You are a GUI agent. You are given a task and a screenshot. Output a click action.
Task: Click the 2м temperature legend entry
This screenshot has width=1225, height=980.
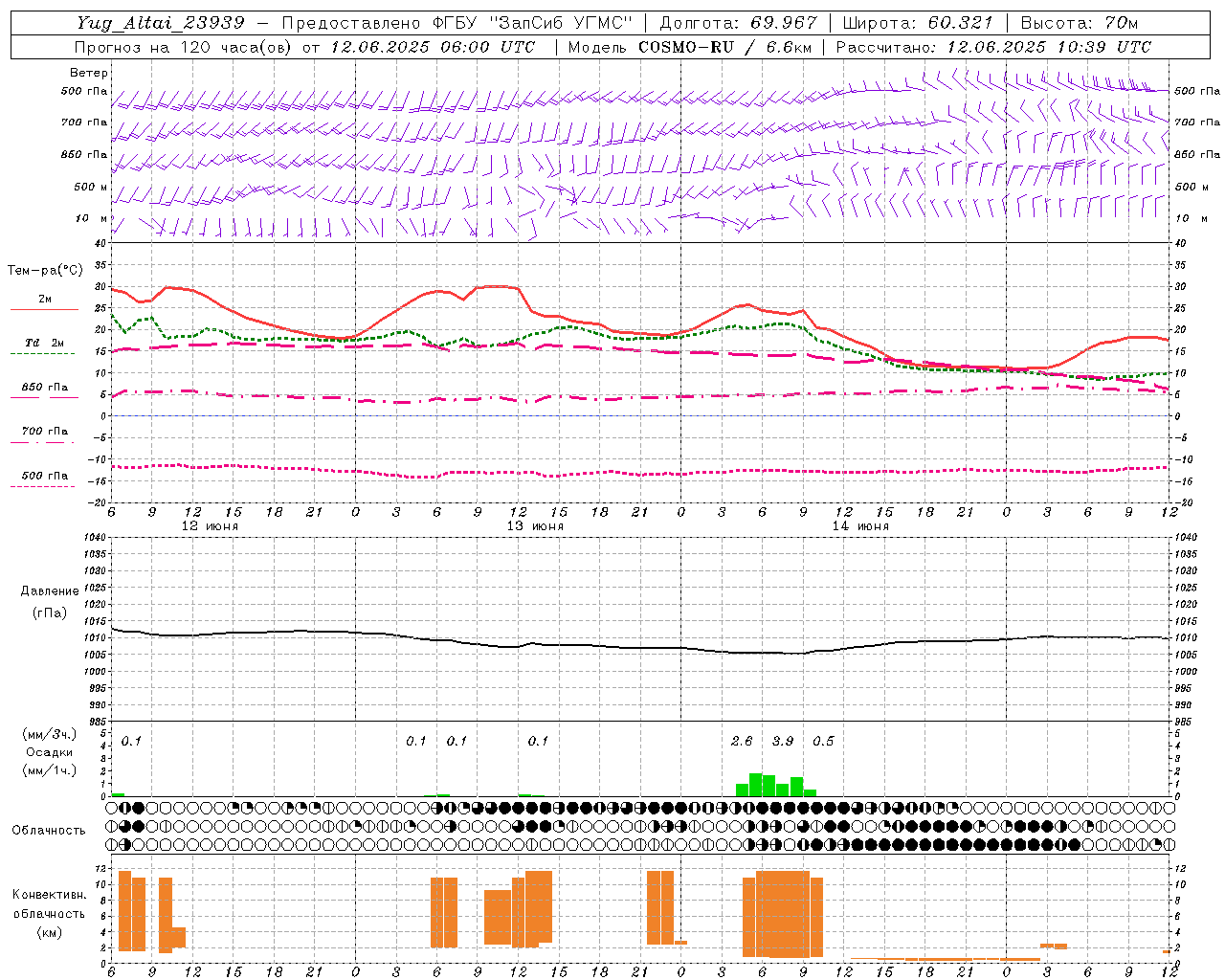tap(45, 300)
